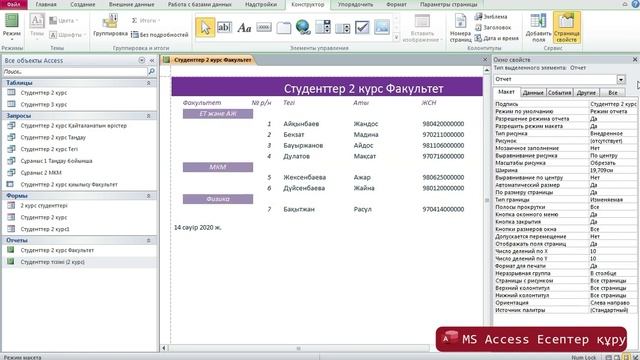Collapse the Запросы group
Viewport: 640px width, 360px height.
148,116
